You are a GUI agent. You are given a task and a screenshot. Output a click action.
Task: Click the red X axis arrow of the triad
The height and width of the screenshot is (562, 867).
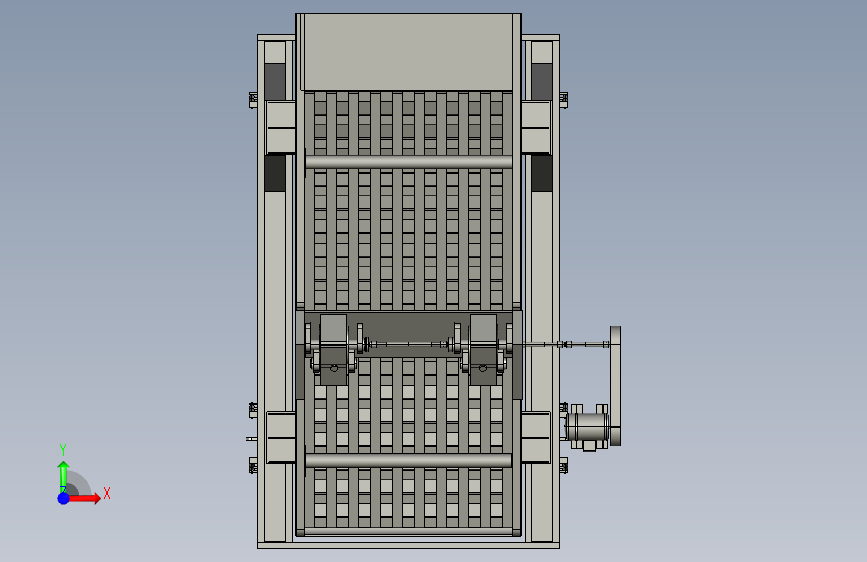pos(84,498)
